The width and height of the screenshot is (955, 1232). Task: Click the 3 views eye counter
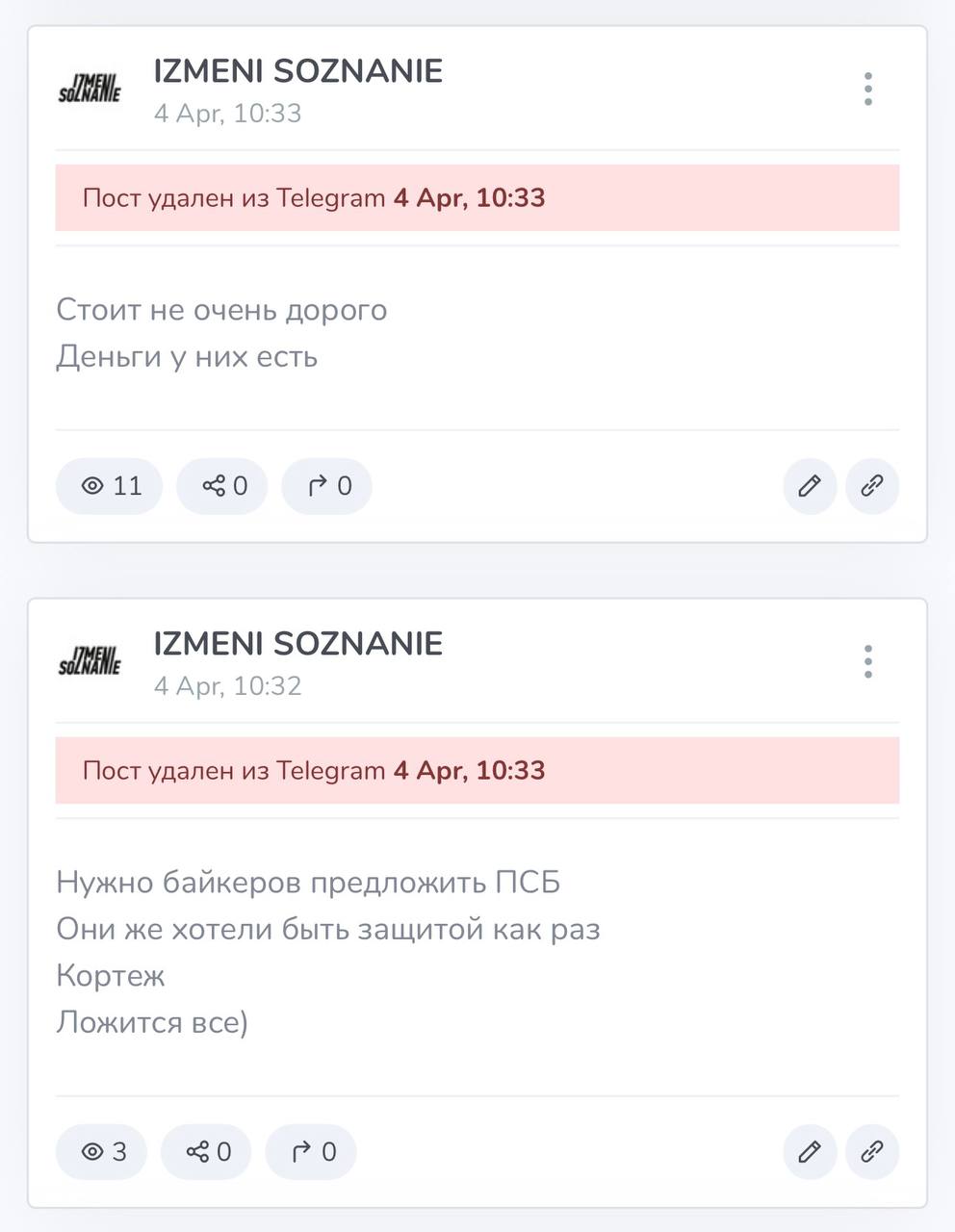(102, 1151)
